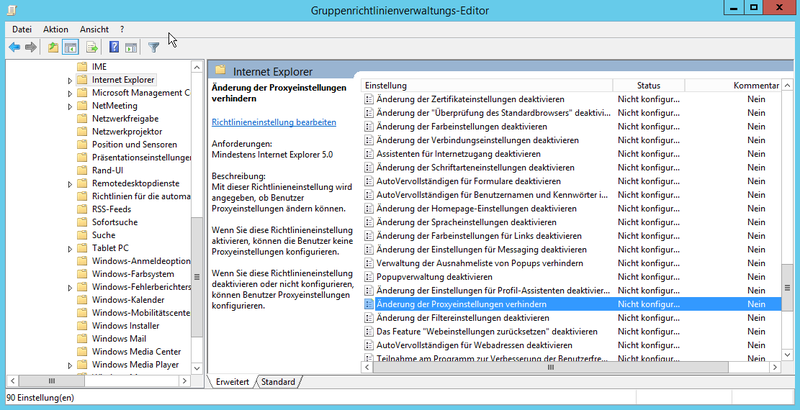Open the Datei menu
This screenshot has height=410, width=800.
(22, 29)
